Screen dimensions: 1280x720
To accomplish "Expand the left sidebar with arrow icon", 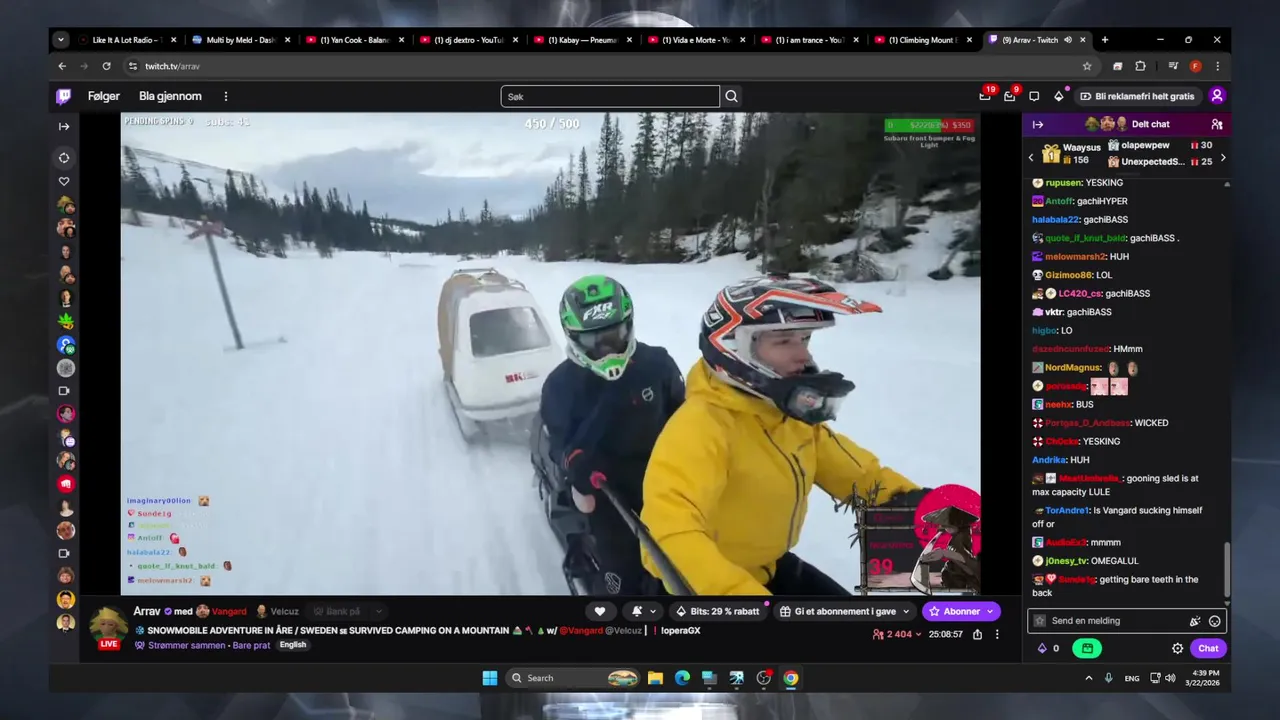I will 64,126.
